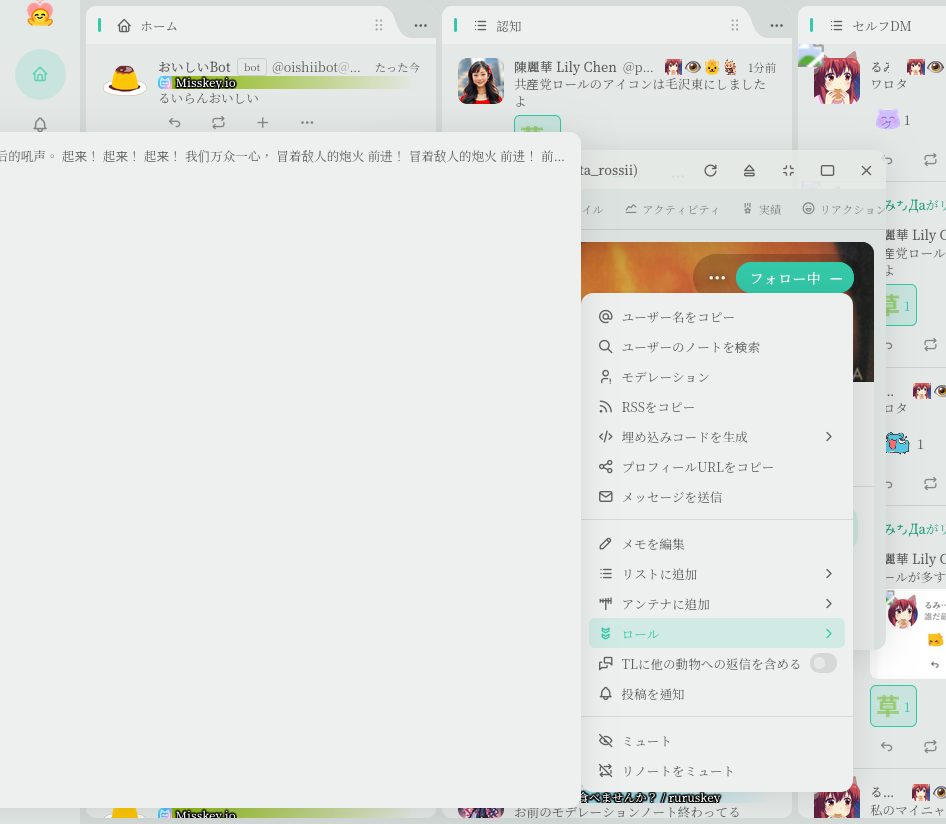
Task: Expand the リストに追加 submenu
Action: tap(716, 574)
